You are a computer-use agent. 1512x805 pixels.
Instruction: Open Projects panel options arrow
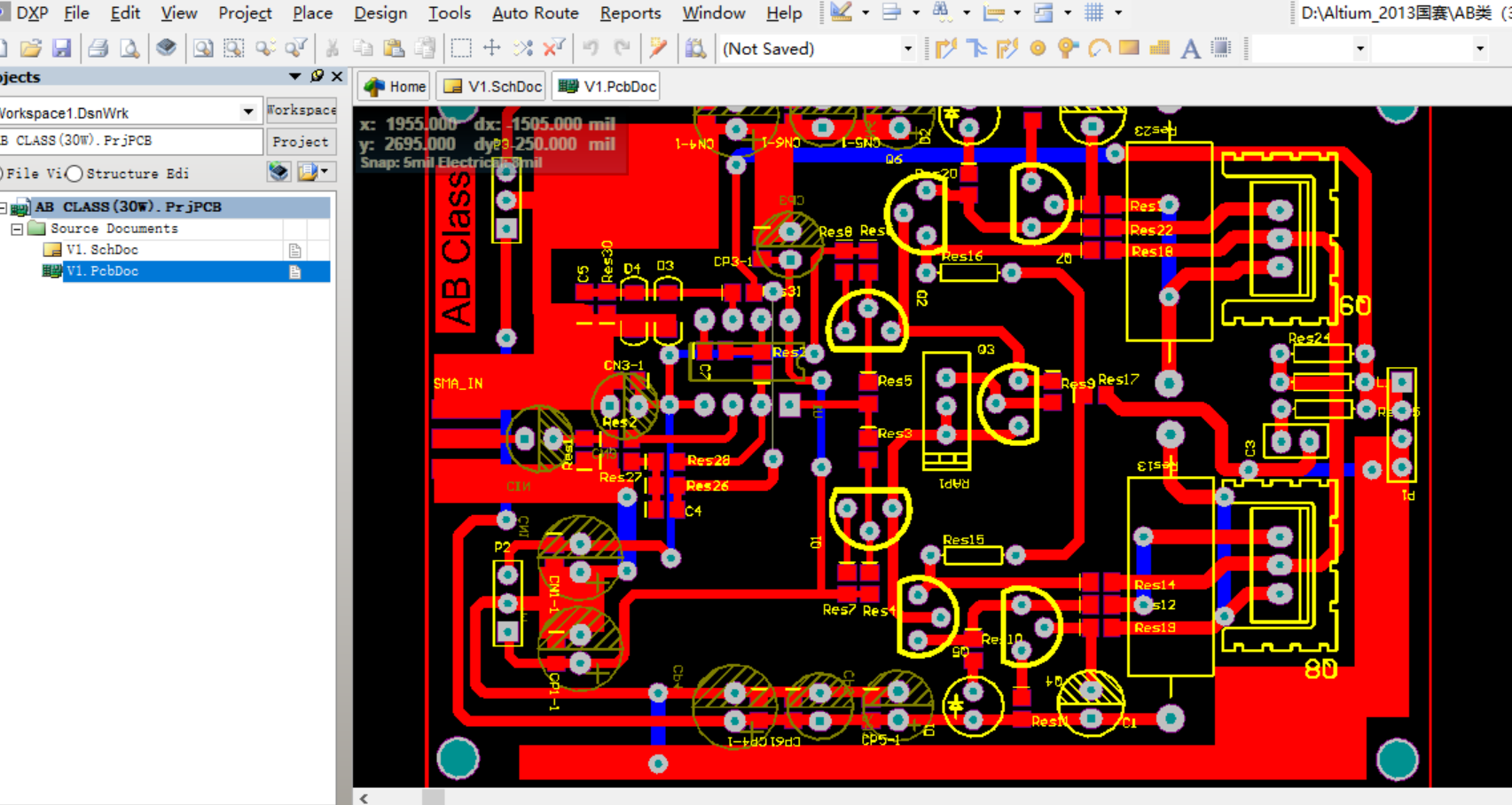coord(295,77)
